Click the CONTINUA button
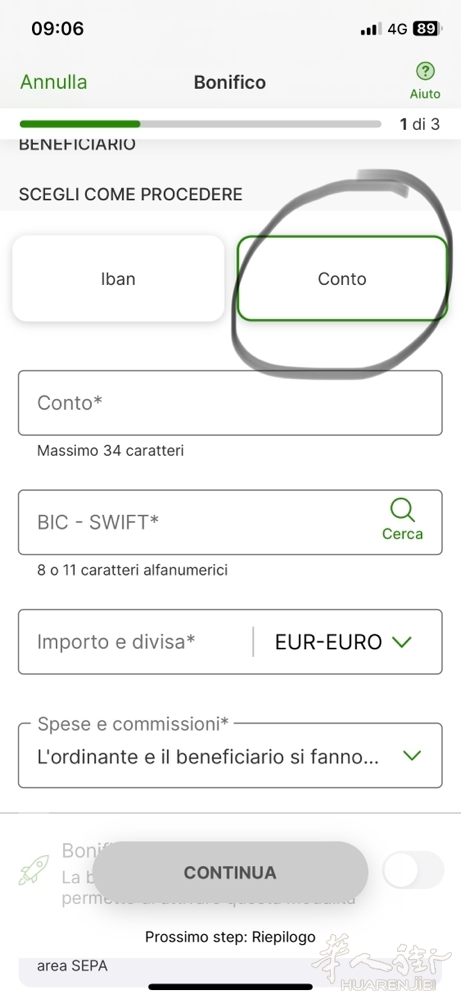461x1000 pixels. point(230,872)
